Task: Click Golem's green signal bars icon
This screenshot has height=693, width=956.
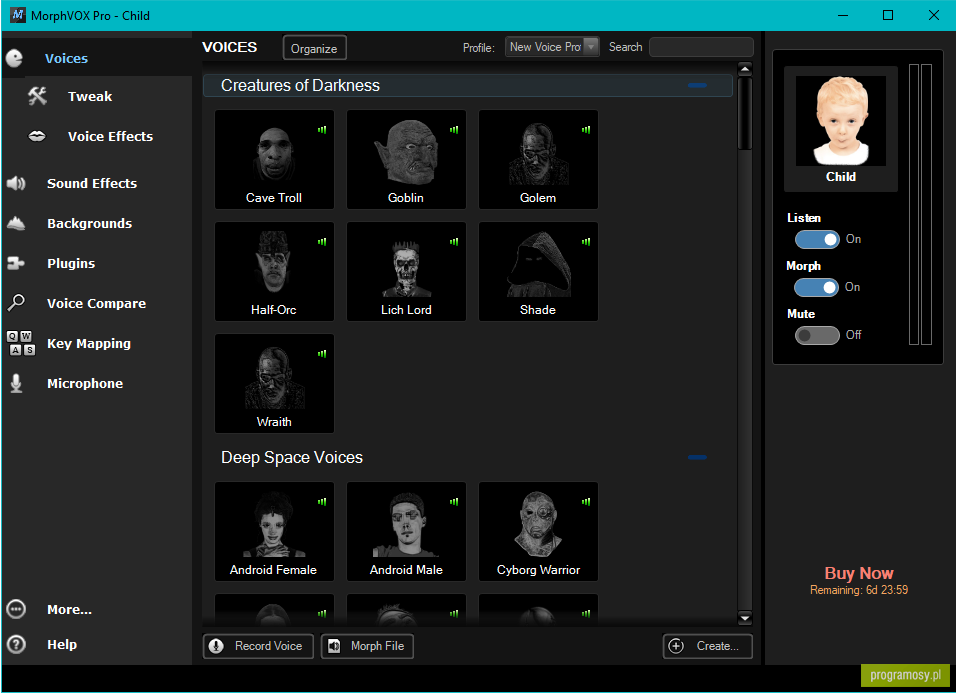Action: click(586, 129)
